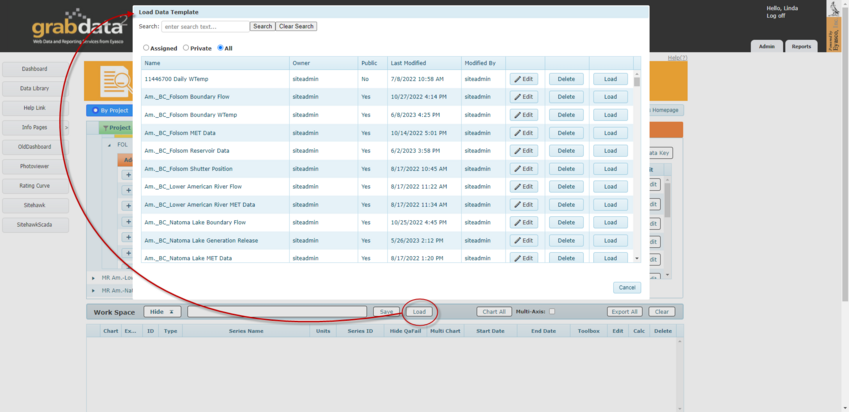Hide the Work Space panel
849x412 pixels.
(162, 312)
